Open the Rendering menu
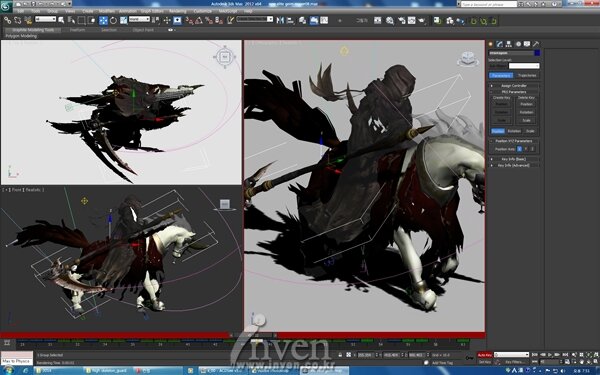This screenshot has width=600, height=375. coord(178,11)
